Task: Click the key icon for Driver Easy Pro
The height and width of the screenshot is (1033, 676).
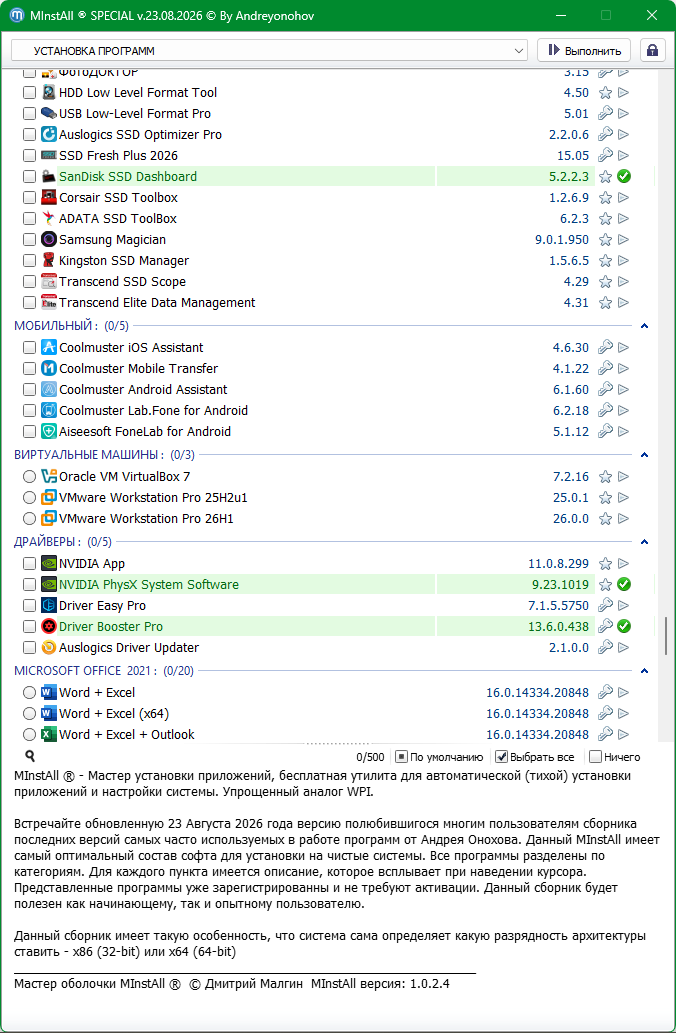Action: click(x=605, y=605)
